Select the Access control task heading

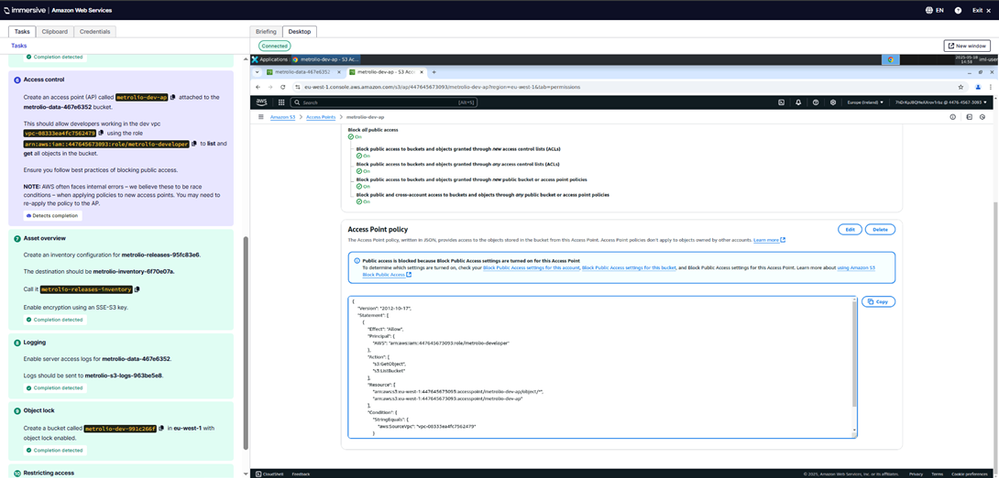[x=44, y=80]
